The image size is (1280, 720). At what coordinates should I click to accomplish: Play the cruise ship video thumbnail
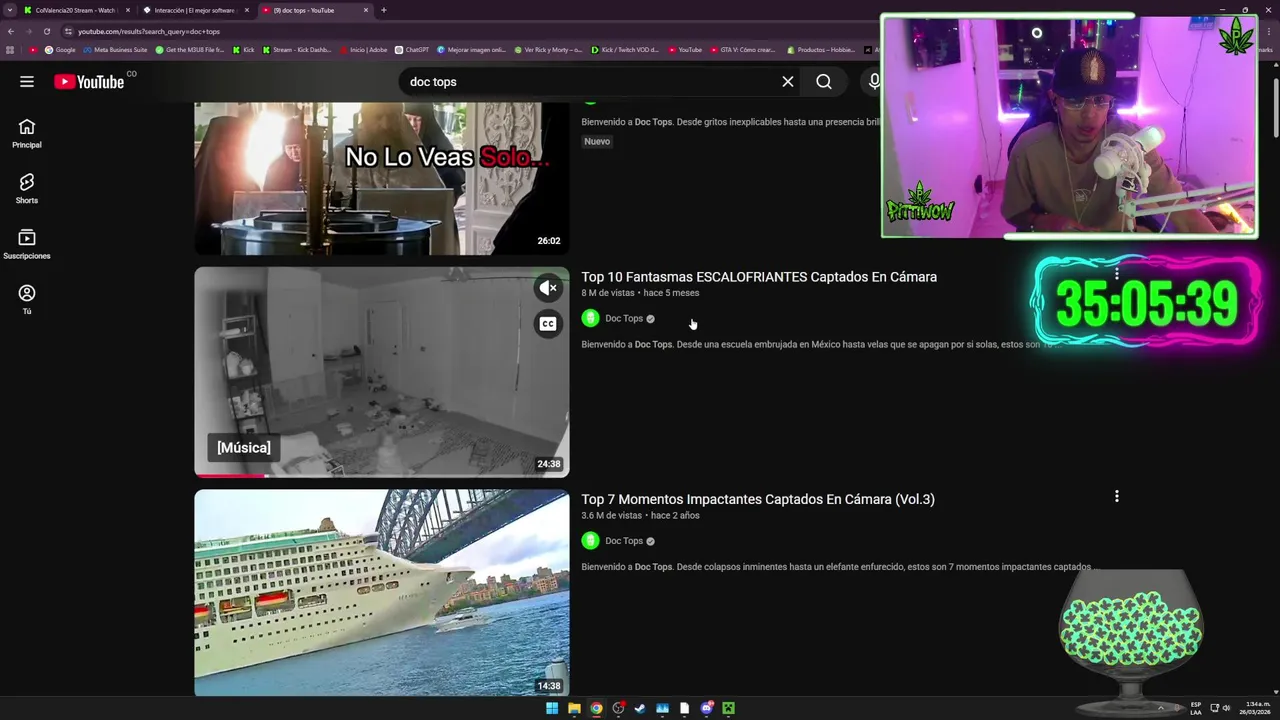click(x=381, y=592)
